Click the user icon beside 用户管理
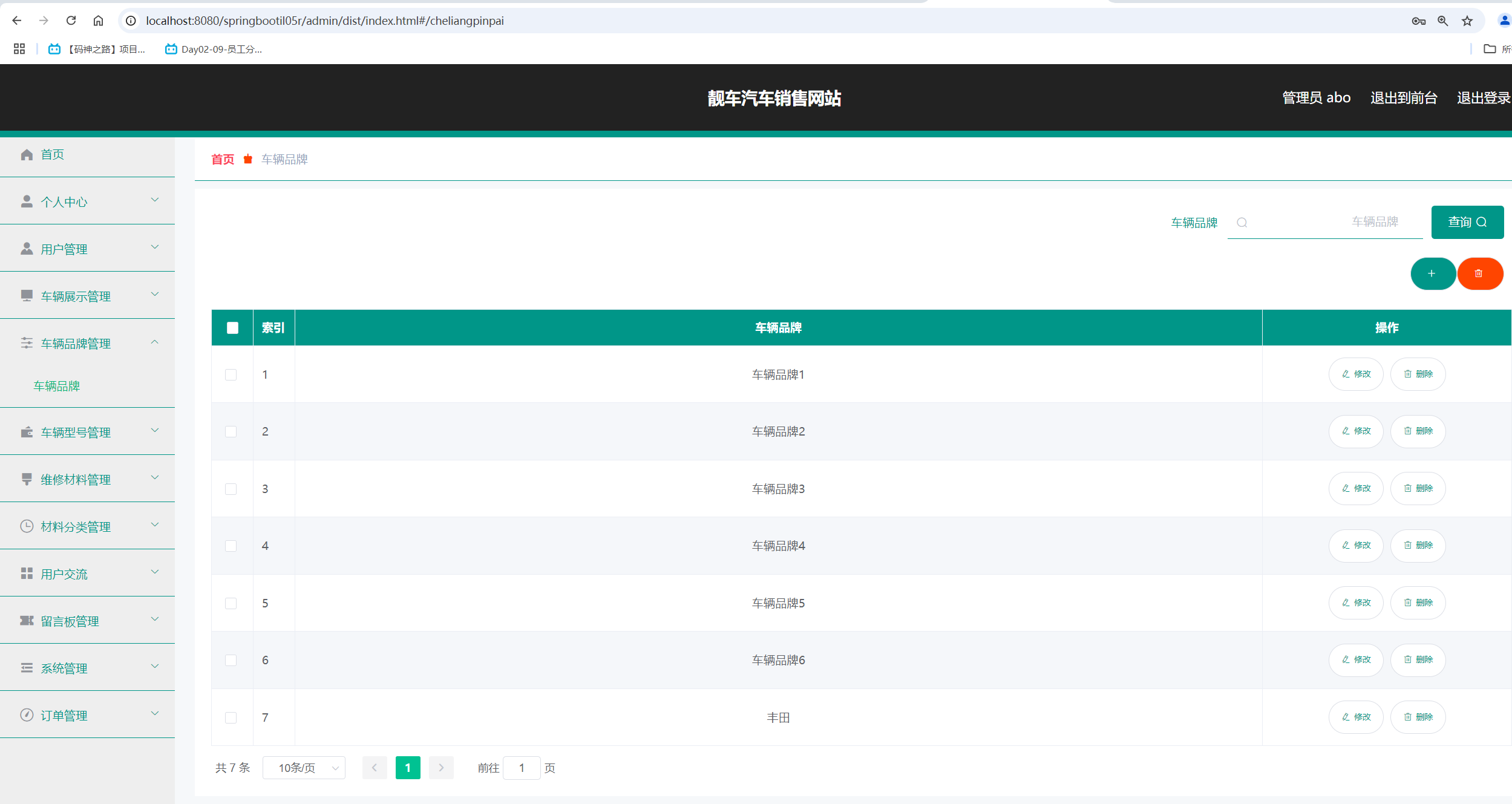1512x804 pixels. click(x=27, y=249)
